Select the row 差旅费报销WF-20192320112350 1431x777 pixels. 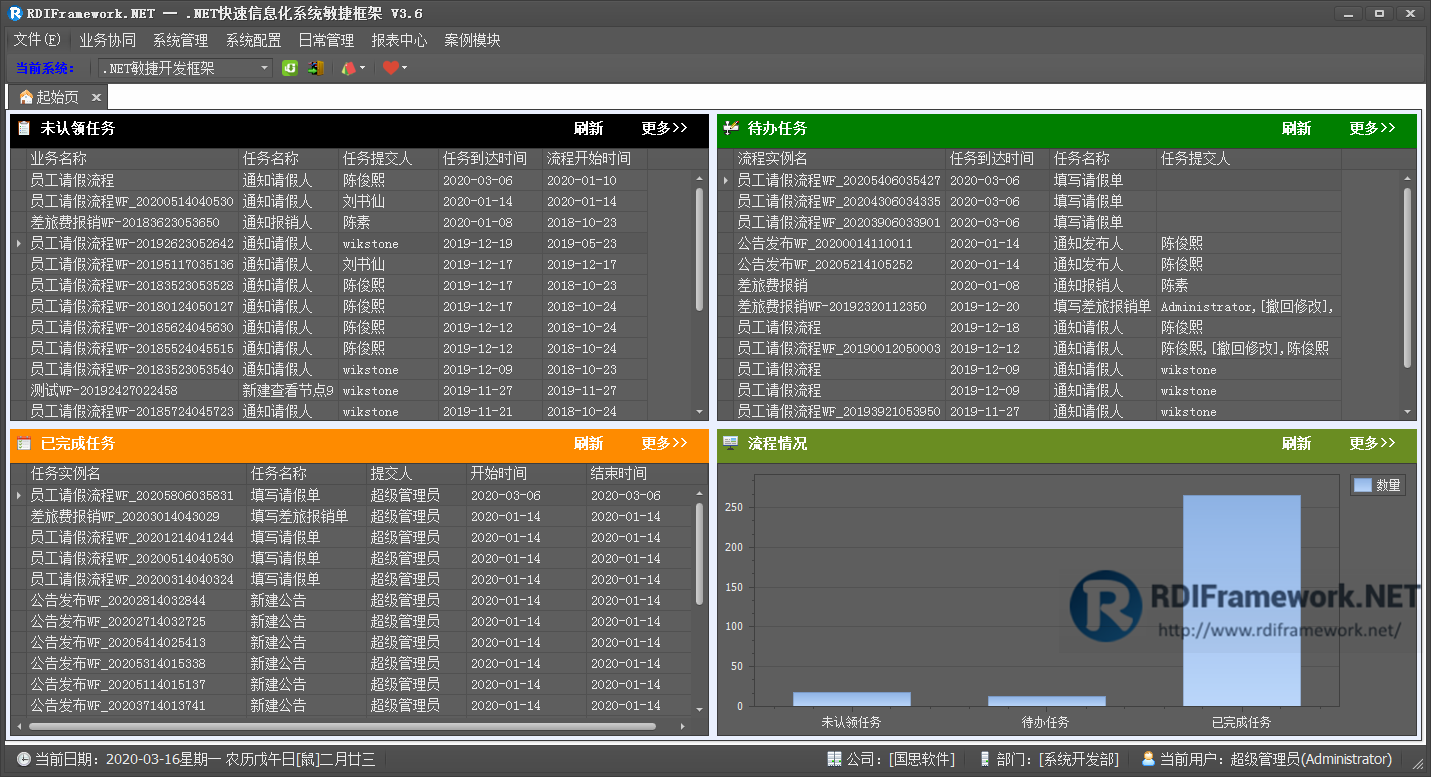(1029, 307)
